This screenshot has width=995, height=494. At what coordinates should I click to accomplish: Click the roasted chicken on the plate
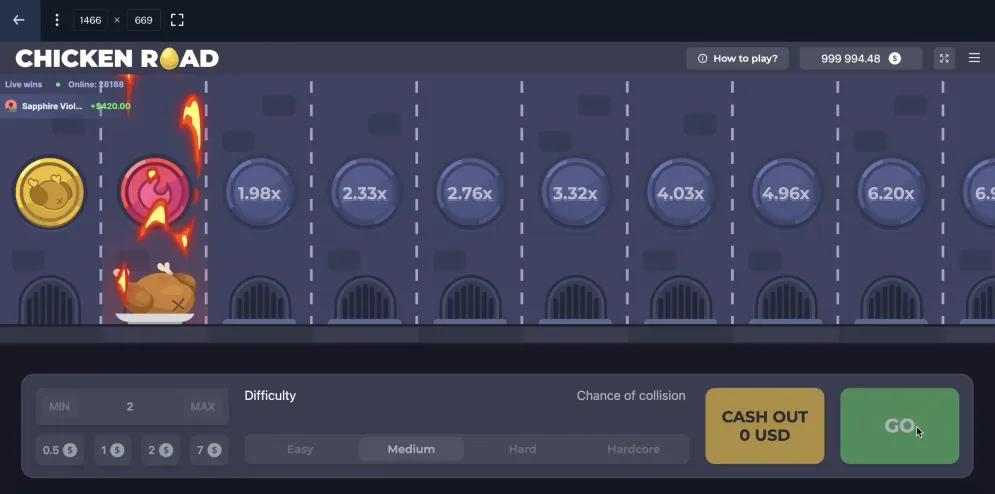156,294
